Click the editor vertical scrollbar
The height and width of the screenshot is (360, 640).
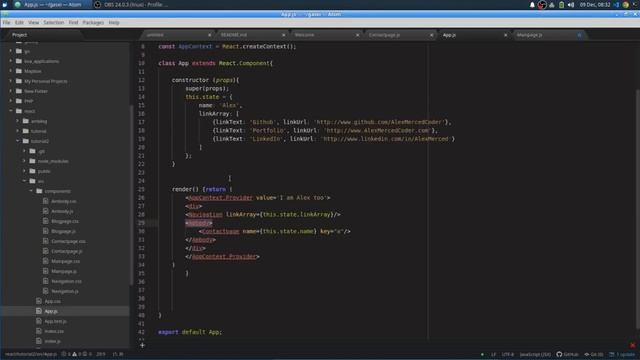coord(638,208)
